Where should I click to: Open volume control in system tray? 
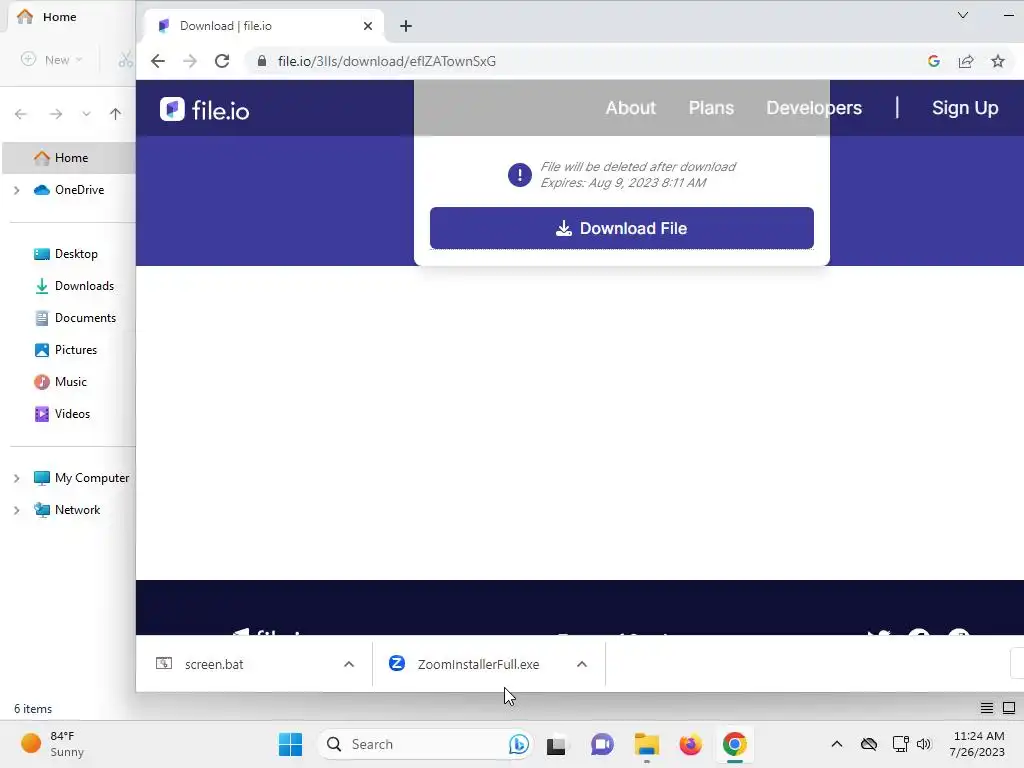(923, 744)
